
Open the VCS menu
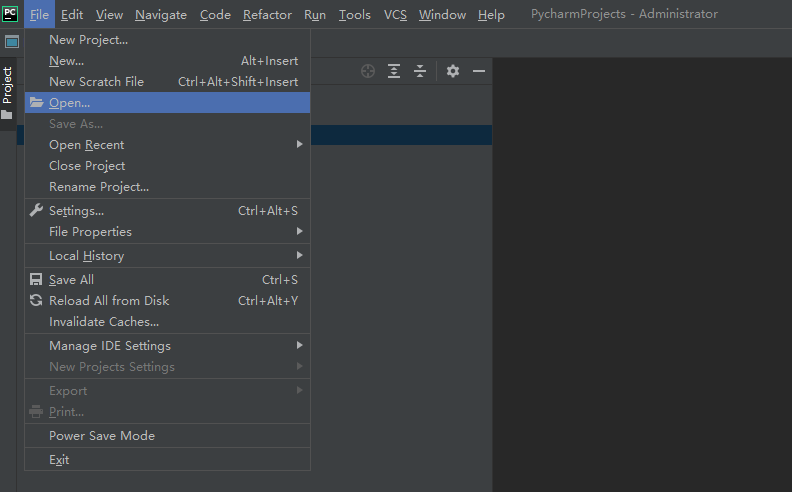point(395,15)
